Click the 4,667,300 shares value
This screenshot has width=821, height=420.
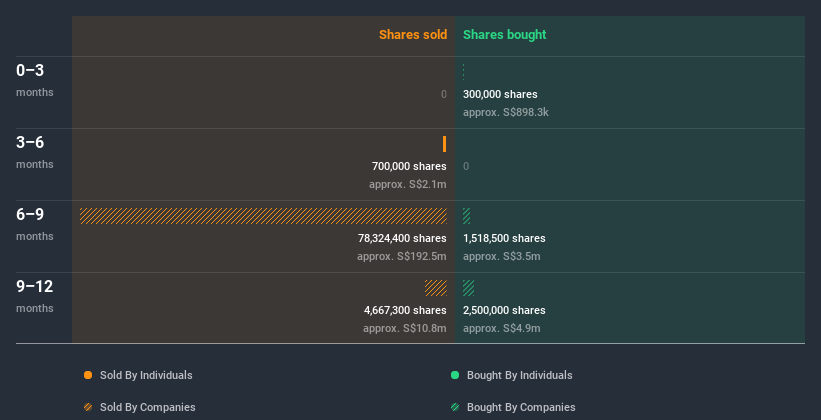tap(405, 310)
